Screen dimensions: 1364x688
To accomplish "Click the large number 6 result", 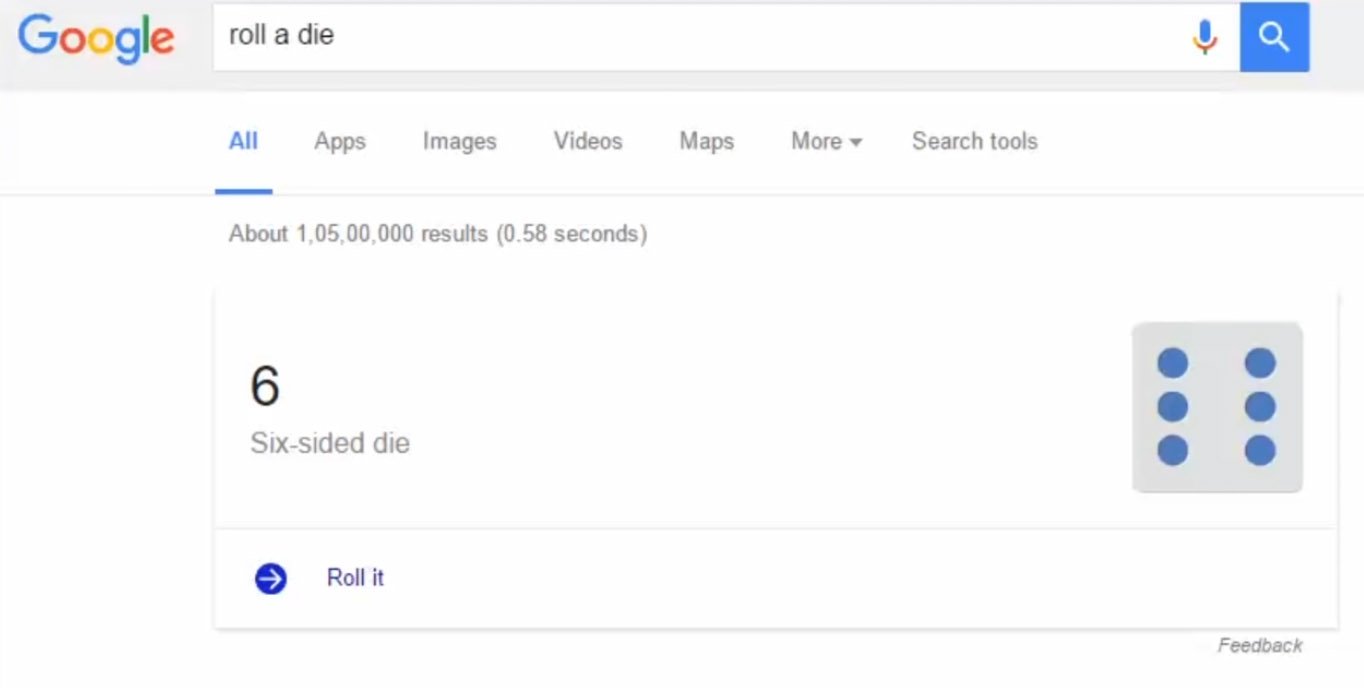I will [x=265, y=387].
